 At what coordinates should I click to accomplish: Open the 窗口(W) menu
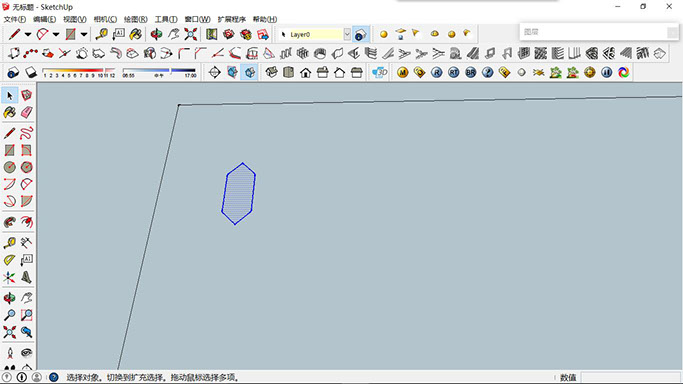[197, 19]
